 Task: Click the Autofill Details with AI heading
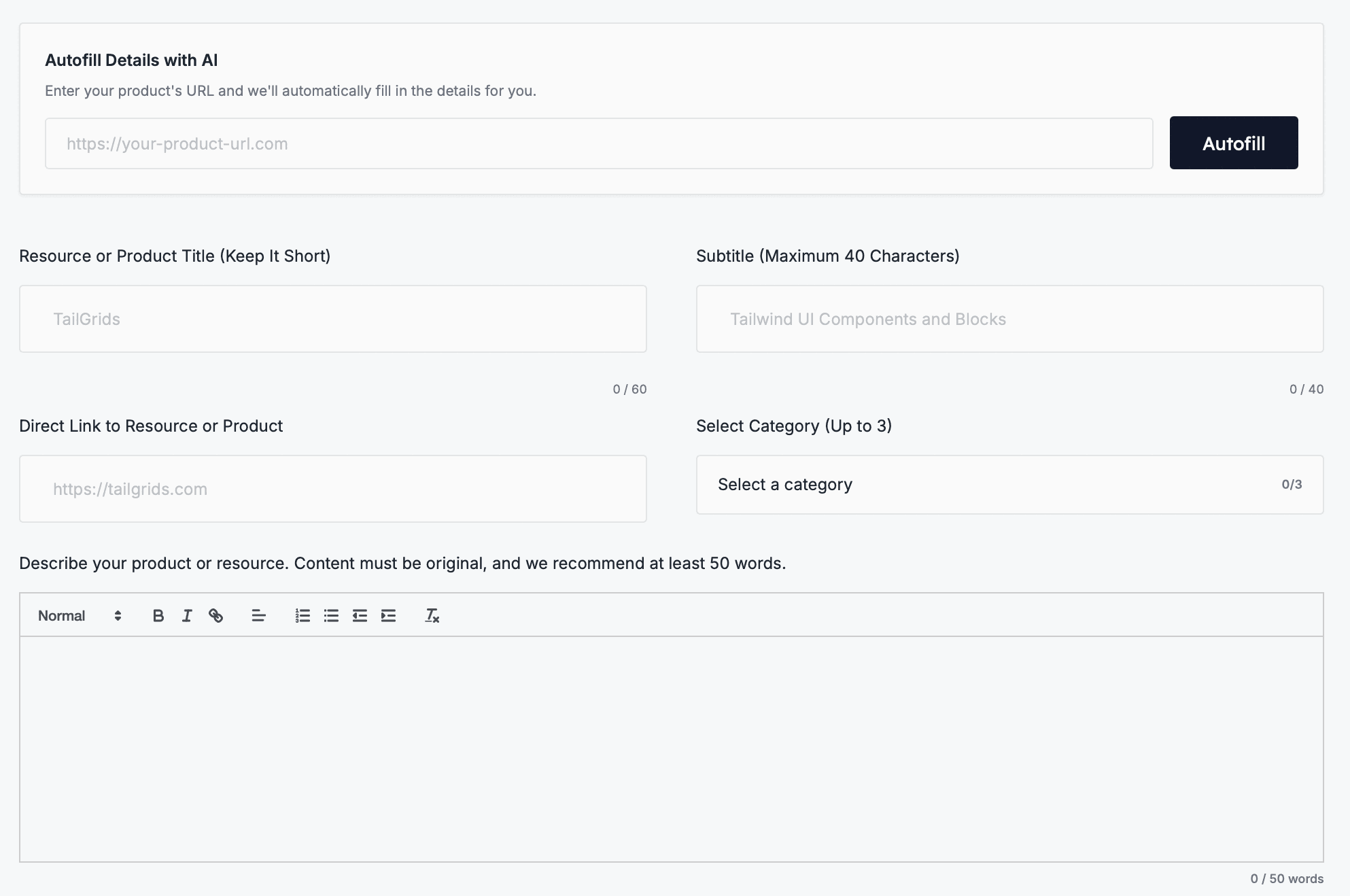tap(131, 61)
